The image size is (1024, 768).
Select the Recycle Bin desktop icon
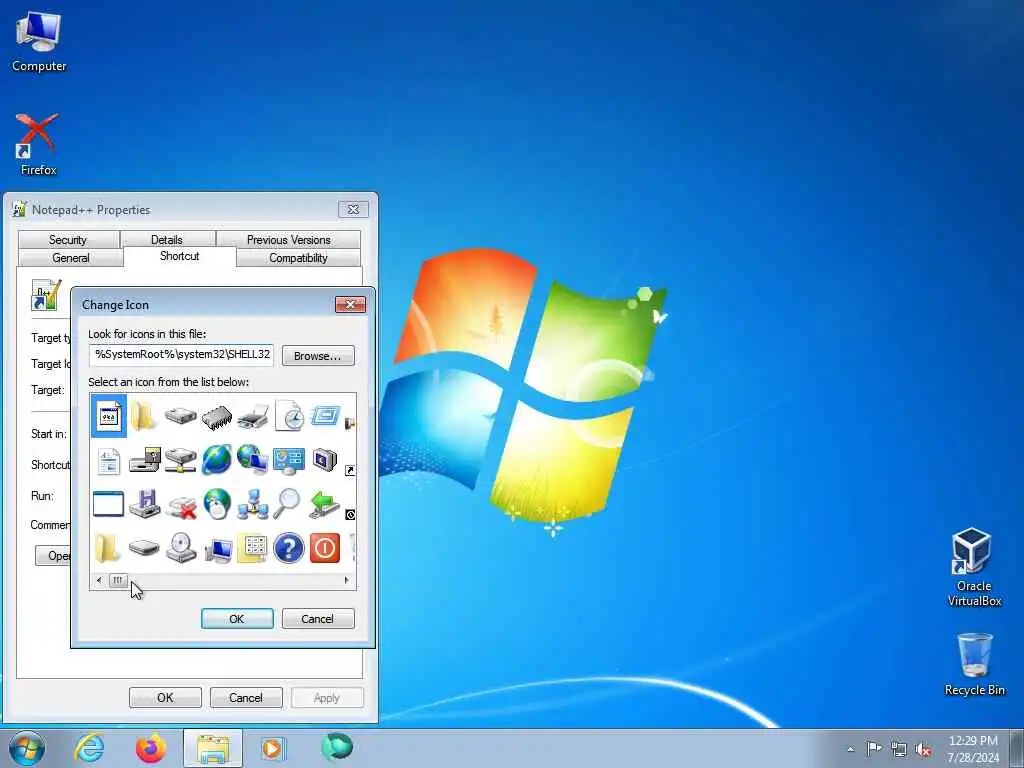(974, 664)
